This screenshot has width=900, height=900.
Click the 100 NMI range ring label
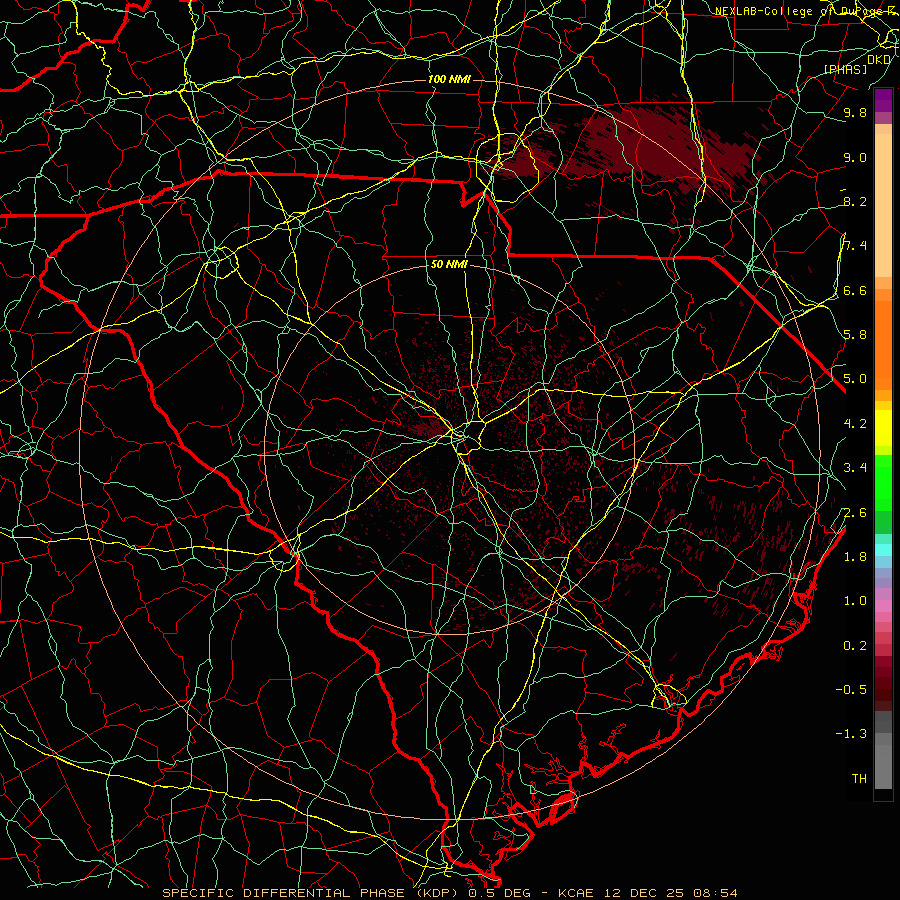[x=449, y=79]
